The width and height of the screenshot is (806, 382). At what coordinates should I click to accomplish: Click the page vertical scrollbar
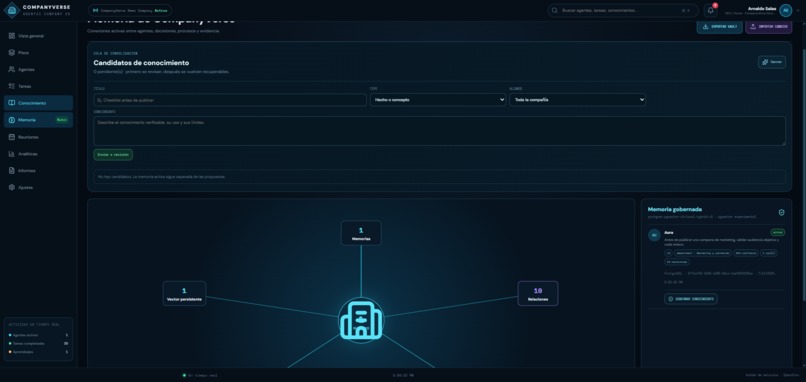pos(803,175)
